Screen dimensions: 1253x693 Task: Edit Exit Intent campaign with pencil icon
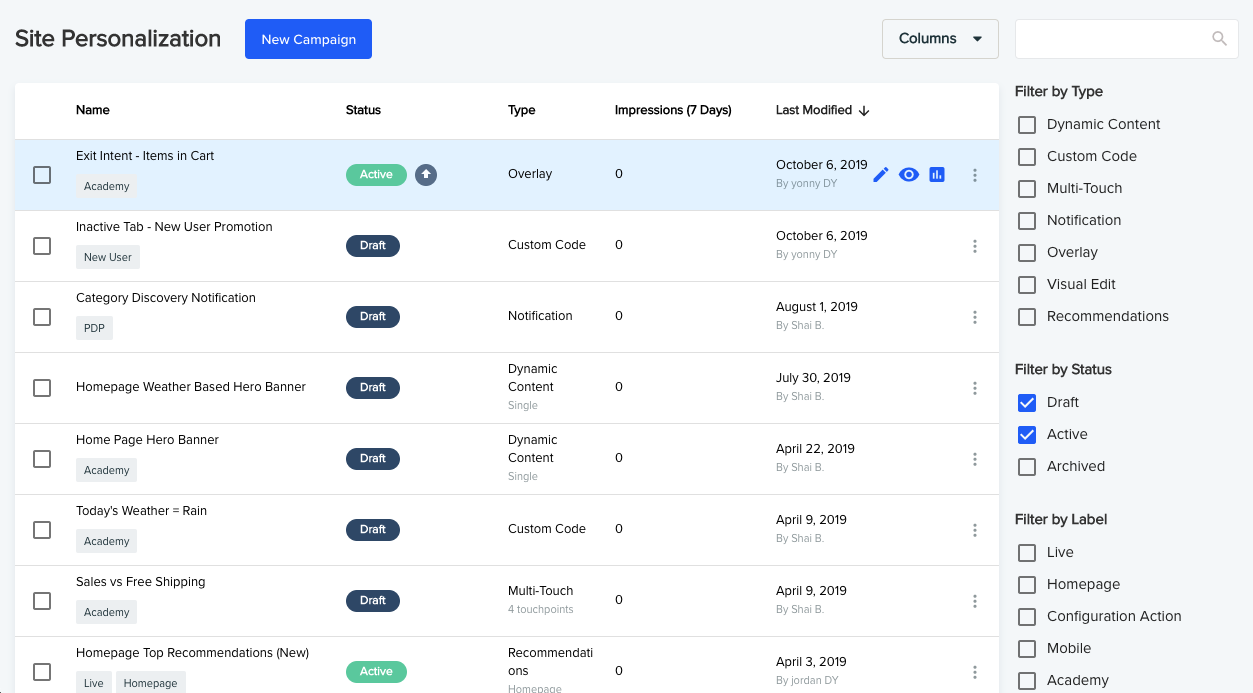(881, 175)
